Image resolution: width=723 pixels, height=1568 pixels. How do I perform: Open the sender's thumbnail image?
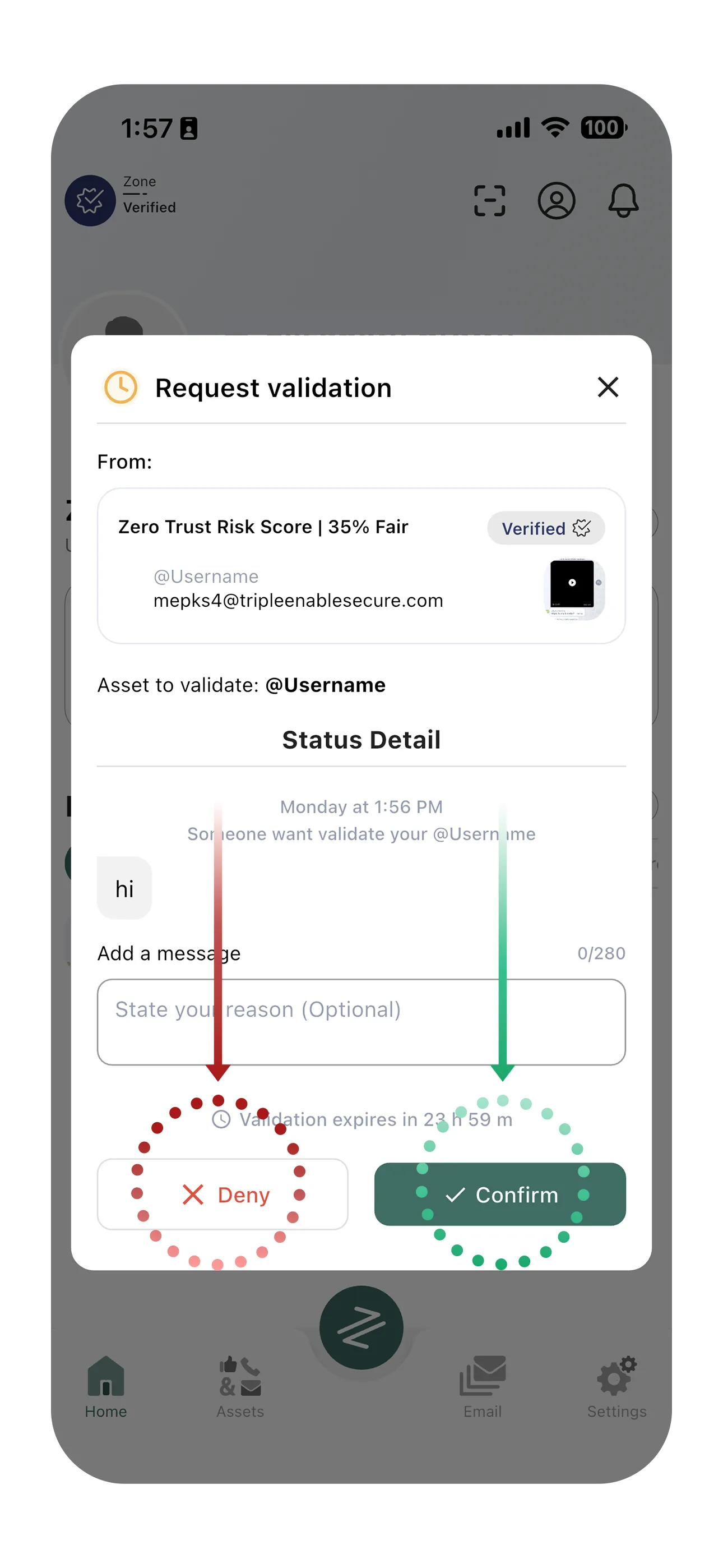pyautogui.click(x=573, y=588)
